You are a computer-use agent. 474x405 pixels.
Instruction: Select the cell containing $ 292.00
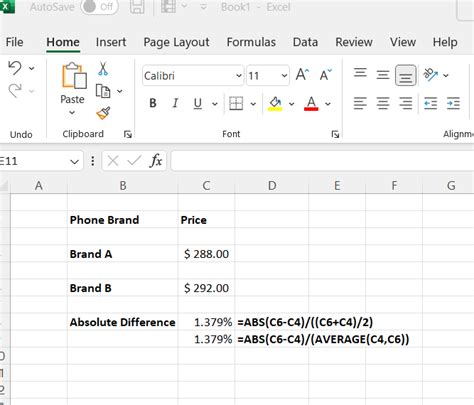[x=206, y=288]
